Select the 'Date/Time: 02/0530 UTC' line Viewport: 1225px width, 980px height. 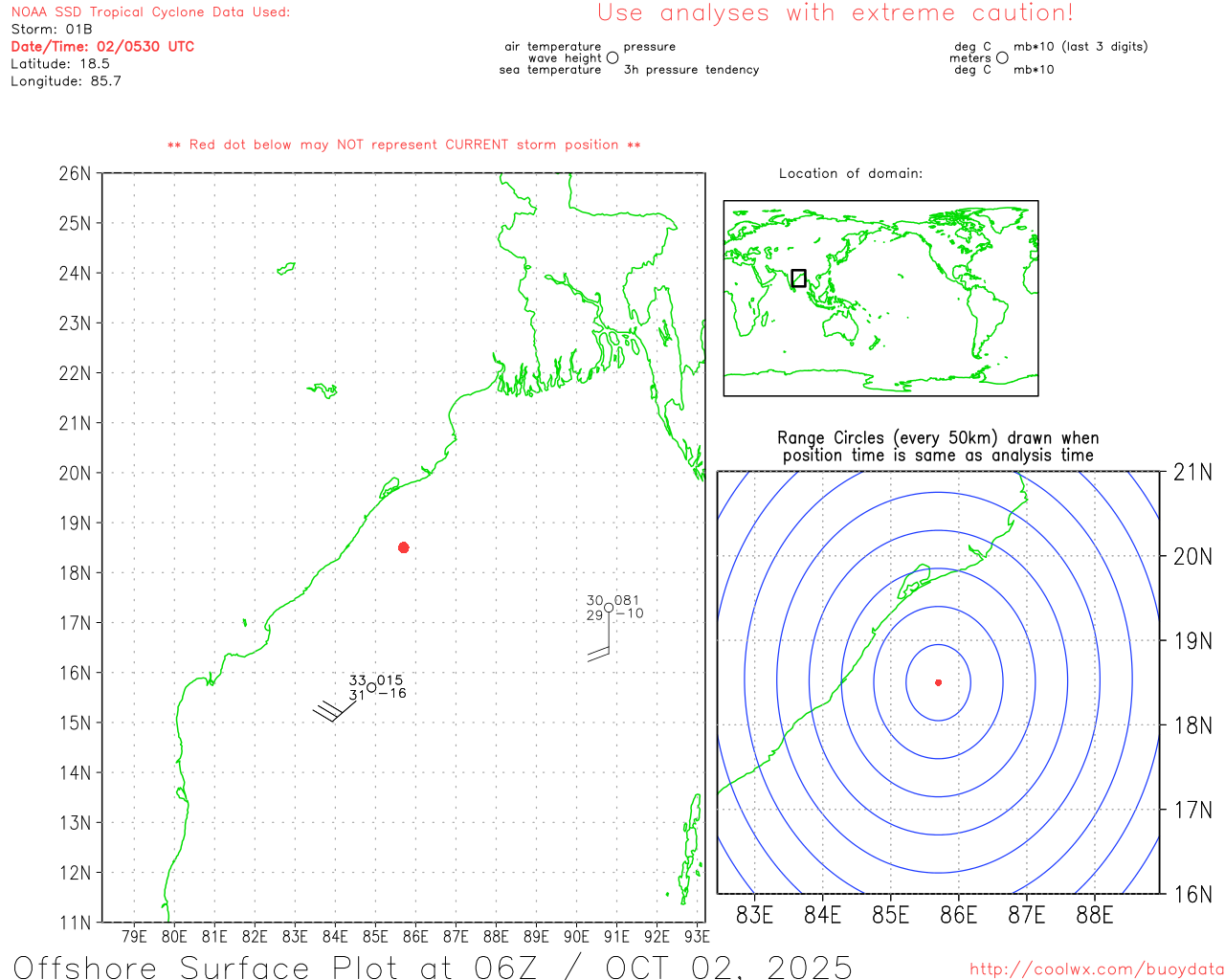[x=102, y=47]
